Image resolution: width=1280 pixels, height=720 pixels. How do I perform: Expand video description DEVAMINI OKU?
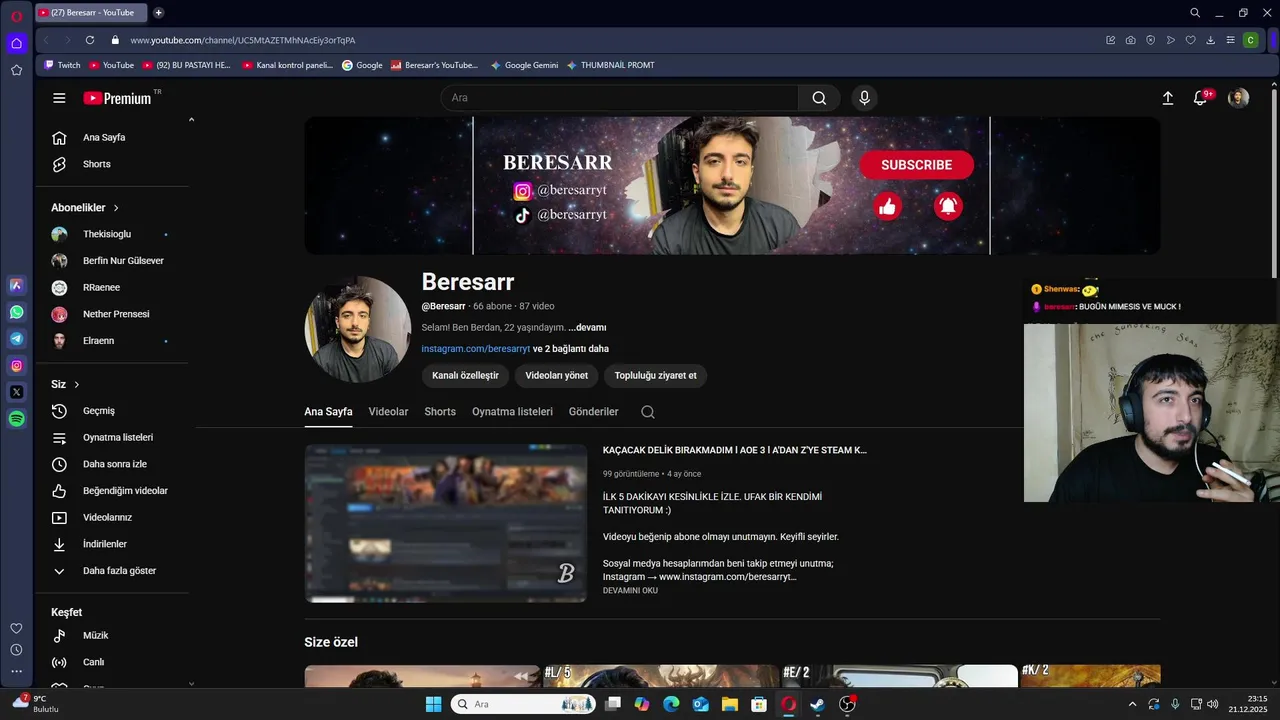point(630,591)
